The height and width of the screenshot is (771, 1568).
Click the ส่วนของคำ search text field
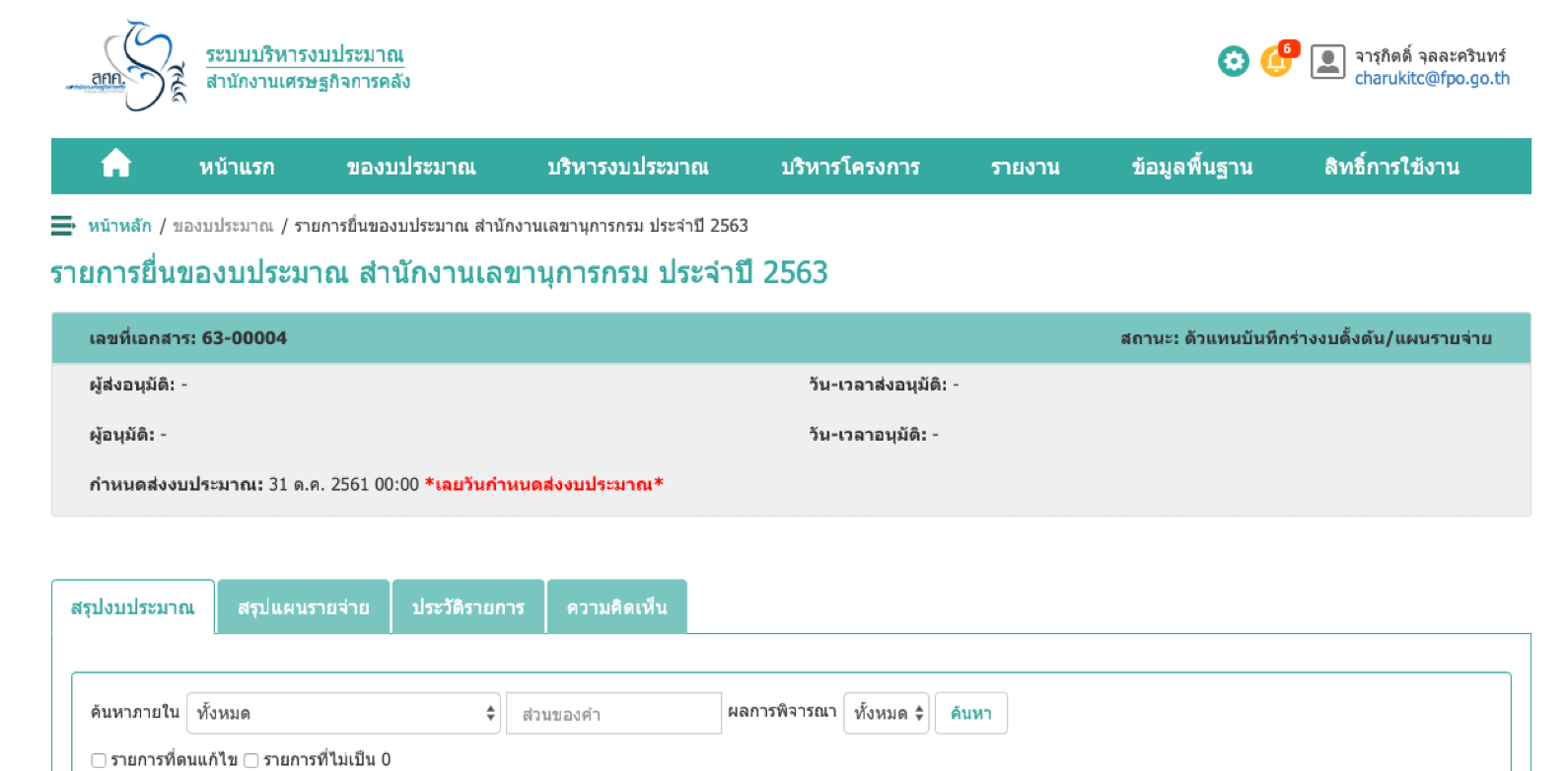click(613, 714)
